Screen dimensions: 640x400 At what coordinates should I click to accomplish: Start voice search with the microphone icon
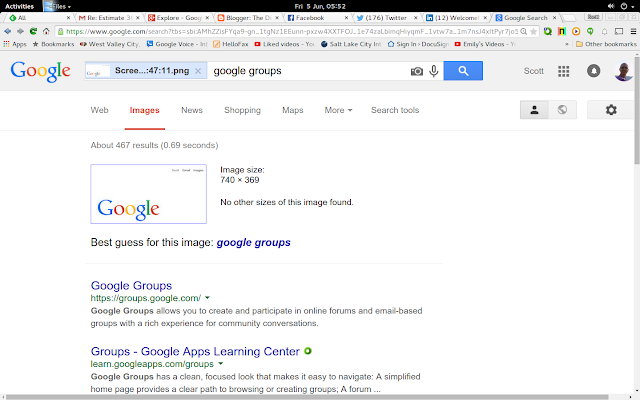[x=433, y=71]
